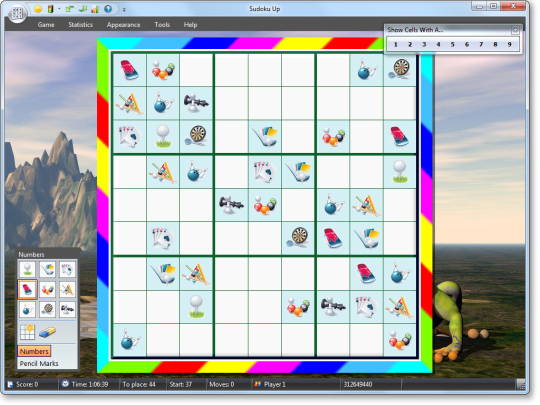Click the Player 1 status bar entry
The image size is (540, 405).
(x=270, y=384)
